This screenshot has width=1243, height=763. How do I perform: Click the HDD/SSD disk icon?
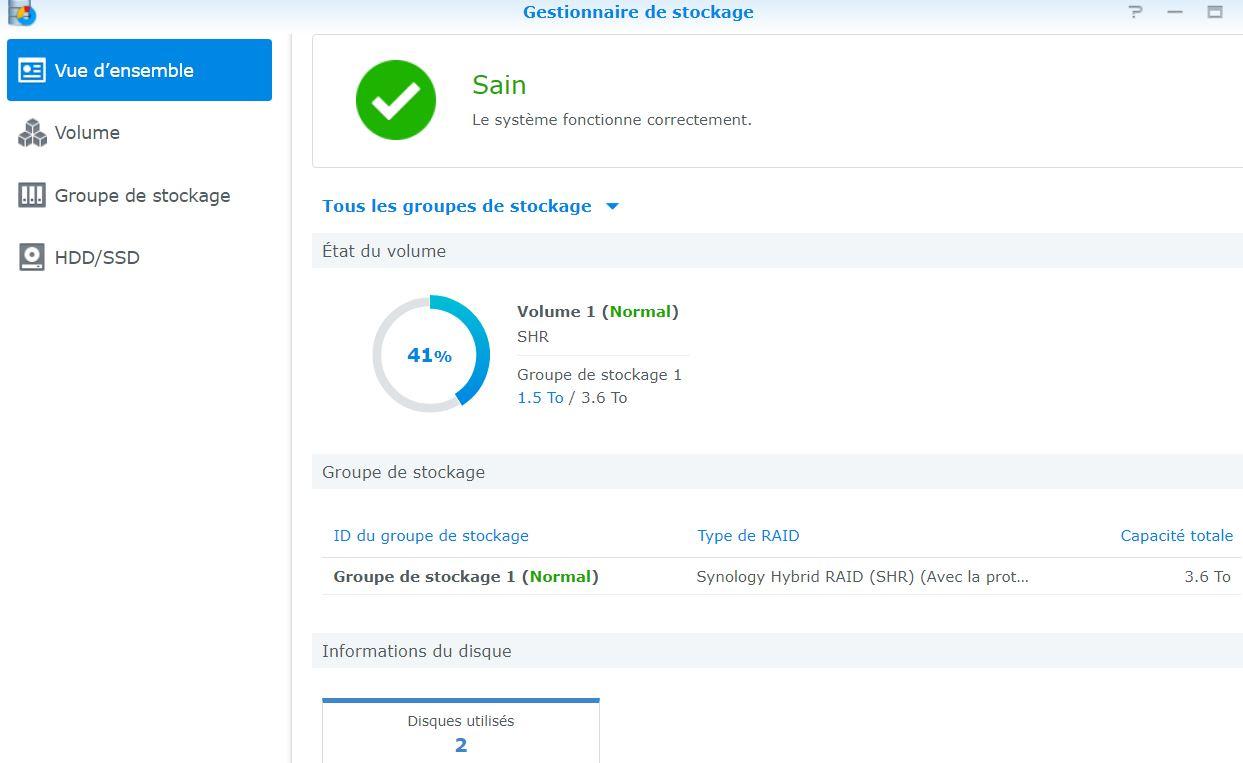(x=32, y=257)
